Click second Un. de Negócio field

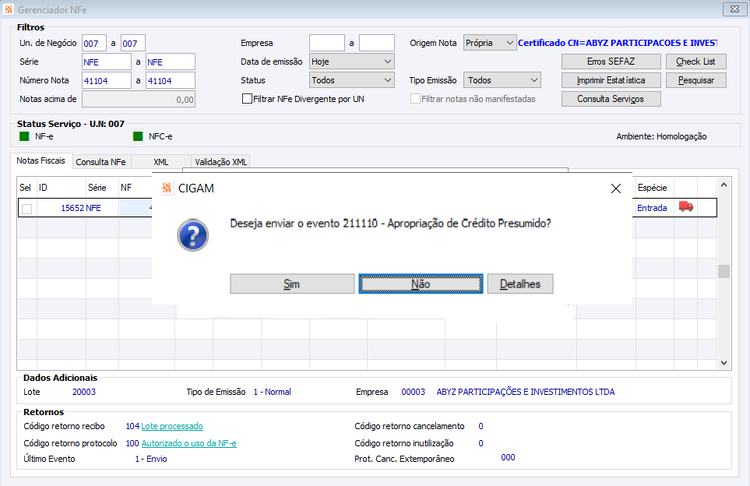coord(133,43)
